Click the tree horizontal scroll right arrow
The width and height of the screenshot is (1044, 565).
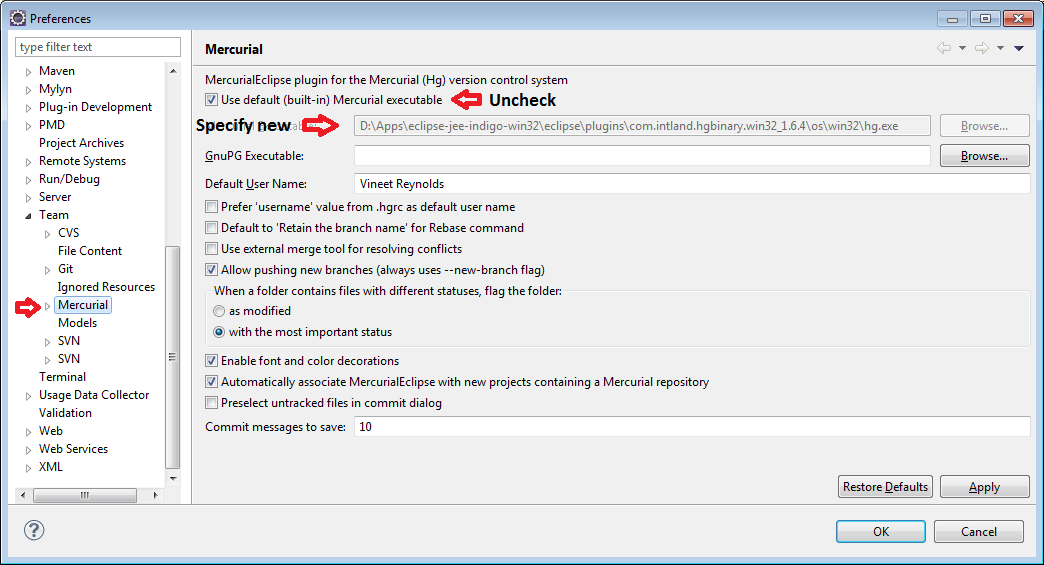tap(155, 495)
